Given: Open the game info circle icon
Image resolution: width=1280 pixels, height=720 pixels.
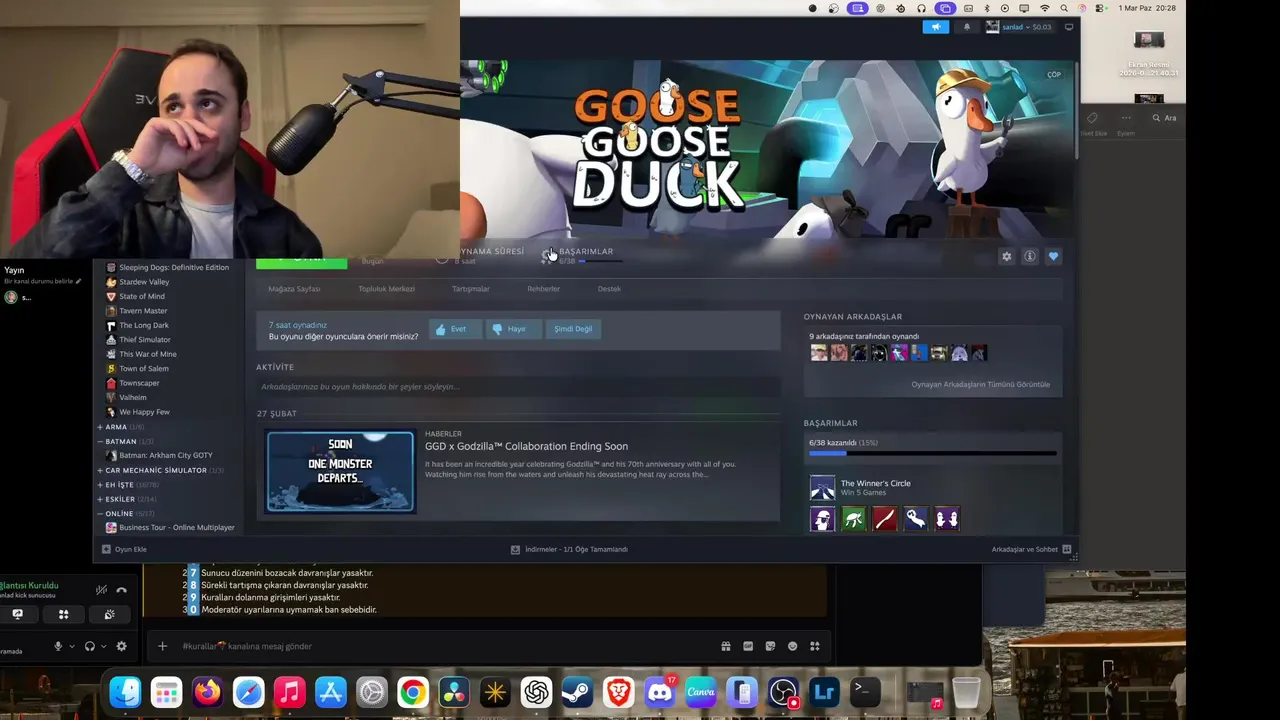Looking at the screenshot, I should pos(1029,257).
